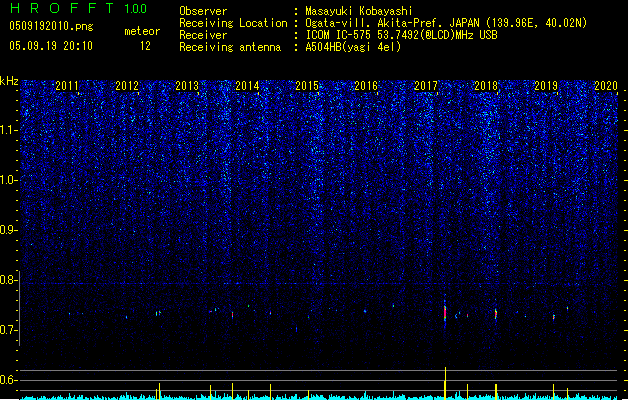This screenshot has height=400, width=629.
Task: Click the kHz axis unit label
Action: pos(9,81)
